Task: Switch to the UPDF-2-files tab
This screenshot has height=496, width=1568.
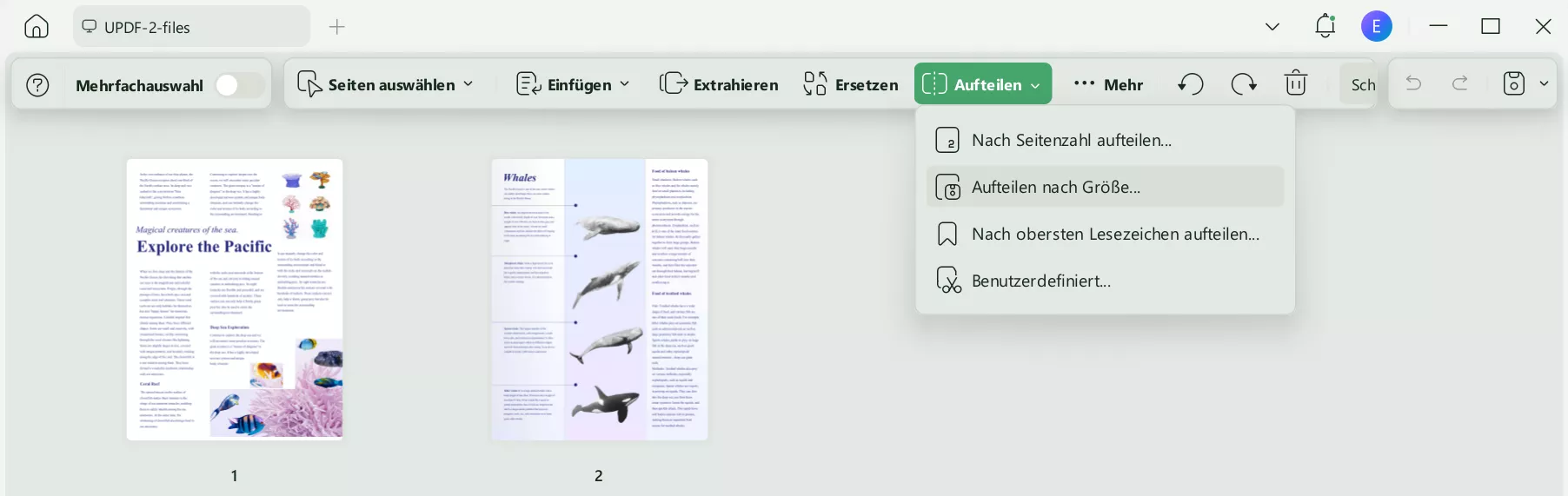Action: (x=191, y=27)
